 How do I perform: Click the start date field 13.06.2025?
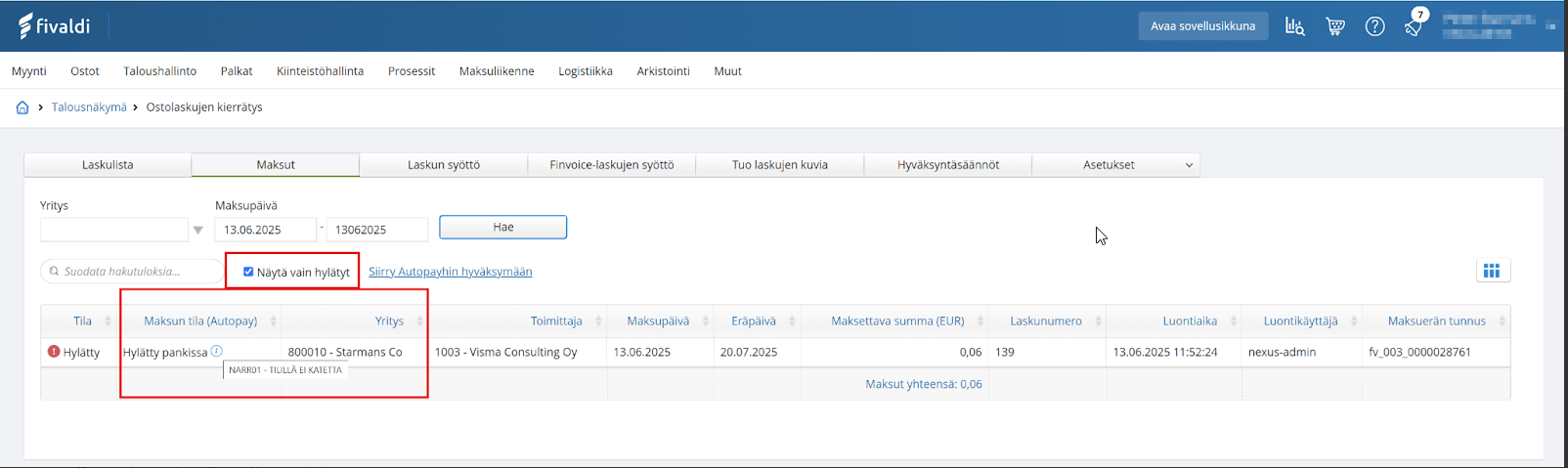[x=266, y=230]
